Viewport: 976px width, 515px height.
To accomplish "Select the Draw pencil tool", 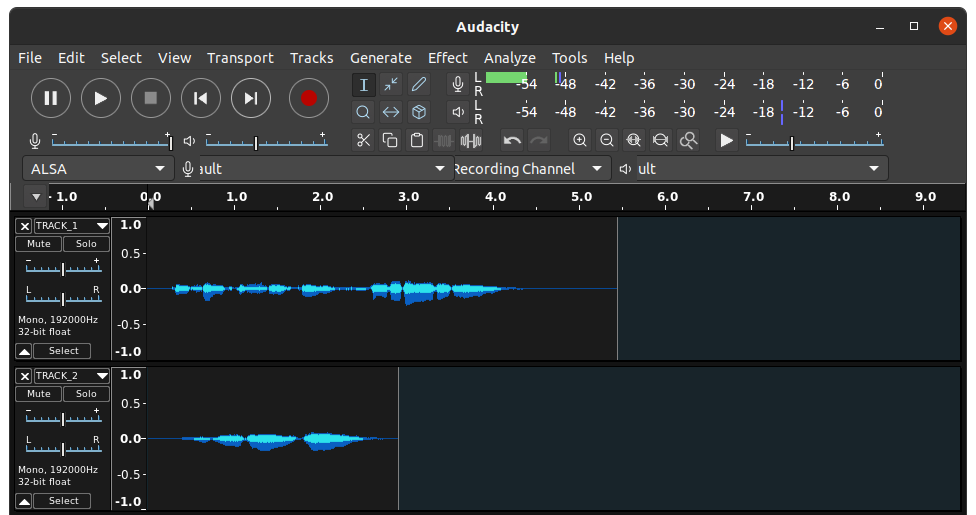I will (x=419, y=85).
